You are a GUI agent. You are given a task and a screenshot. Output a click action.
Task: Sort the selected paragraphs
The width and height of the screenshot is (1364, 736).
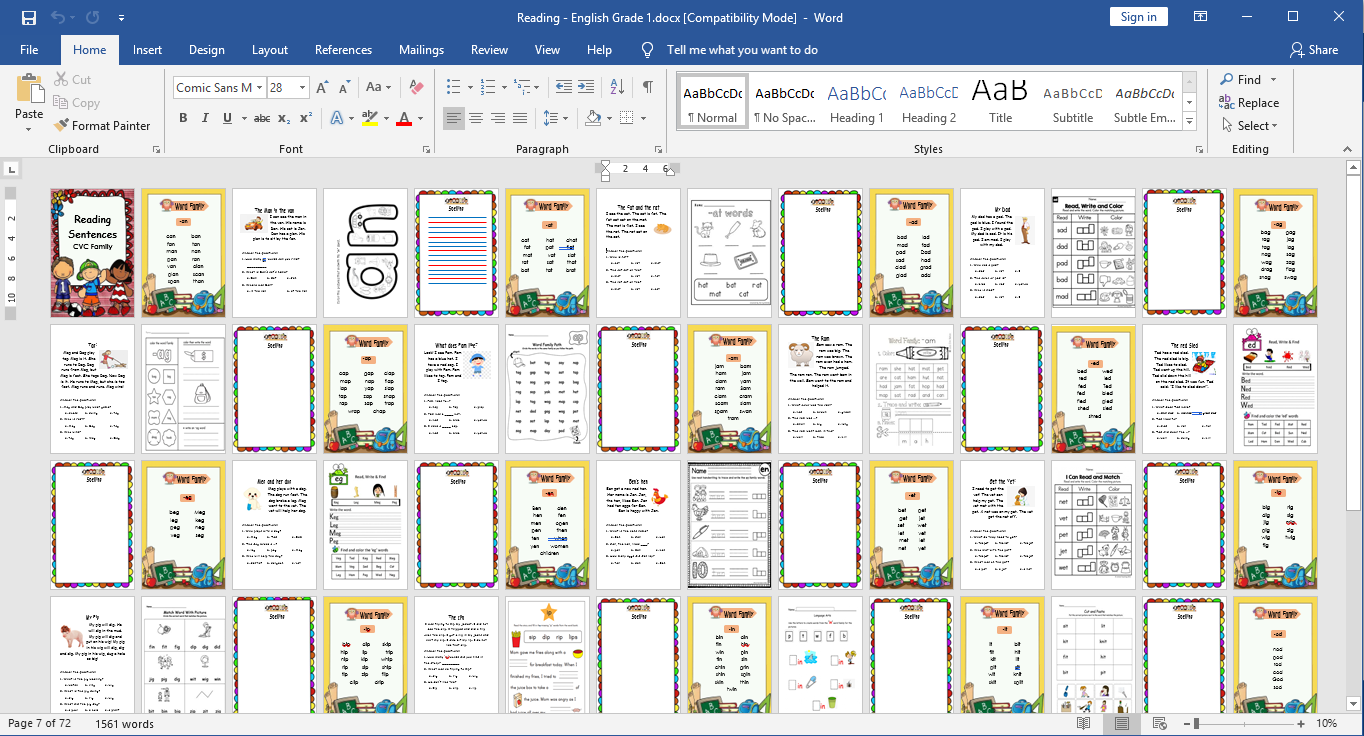(618, 88)
